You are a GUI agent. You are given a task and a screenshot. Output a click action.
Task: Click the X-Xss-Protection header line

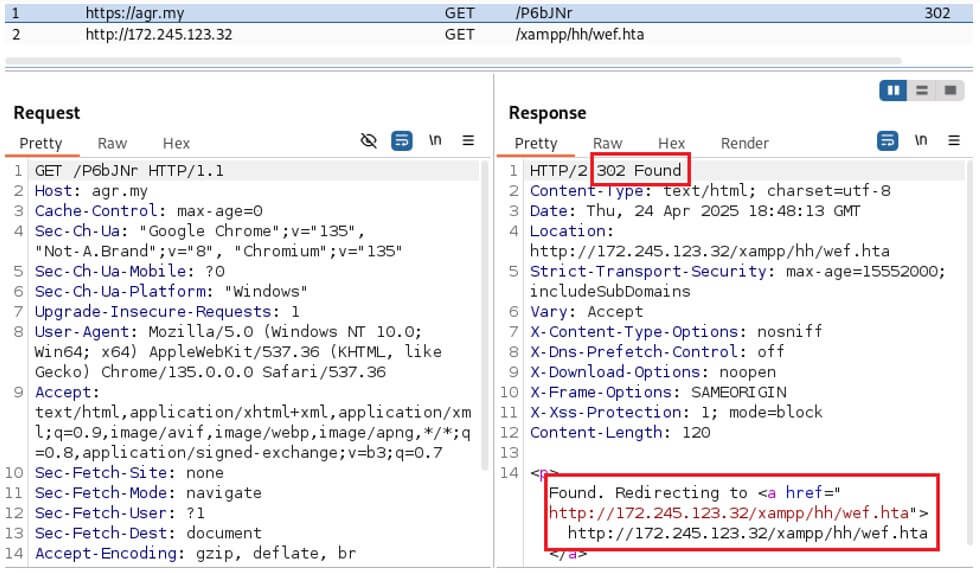click(676, 412)
